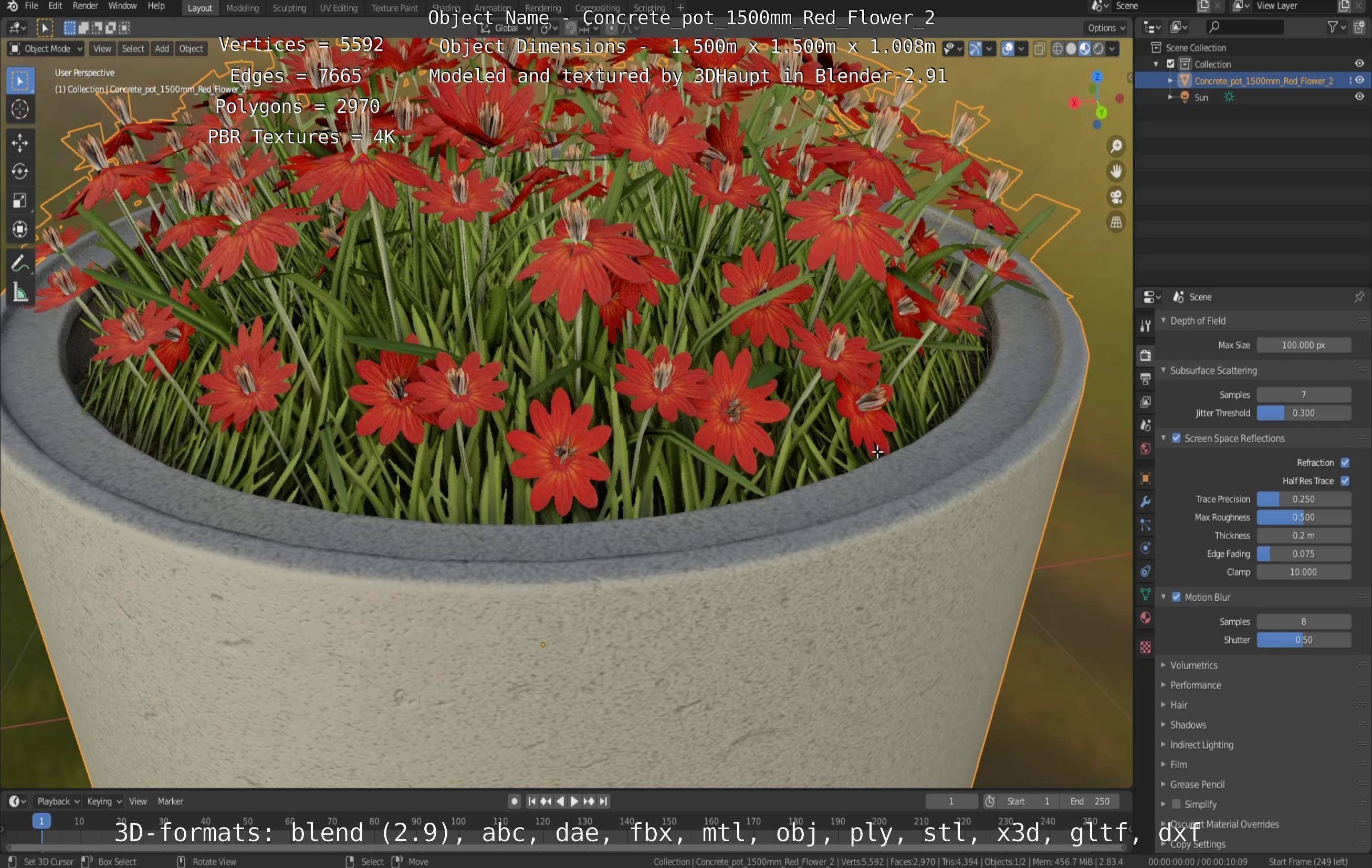Viewport: 1372px width, 868px height.
Task: Select the Rotate tool
Action: click(20, 172)
